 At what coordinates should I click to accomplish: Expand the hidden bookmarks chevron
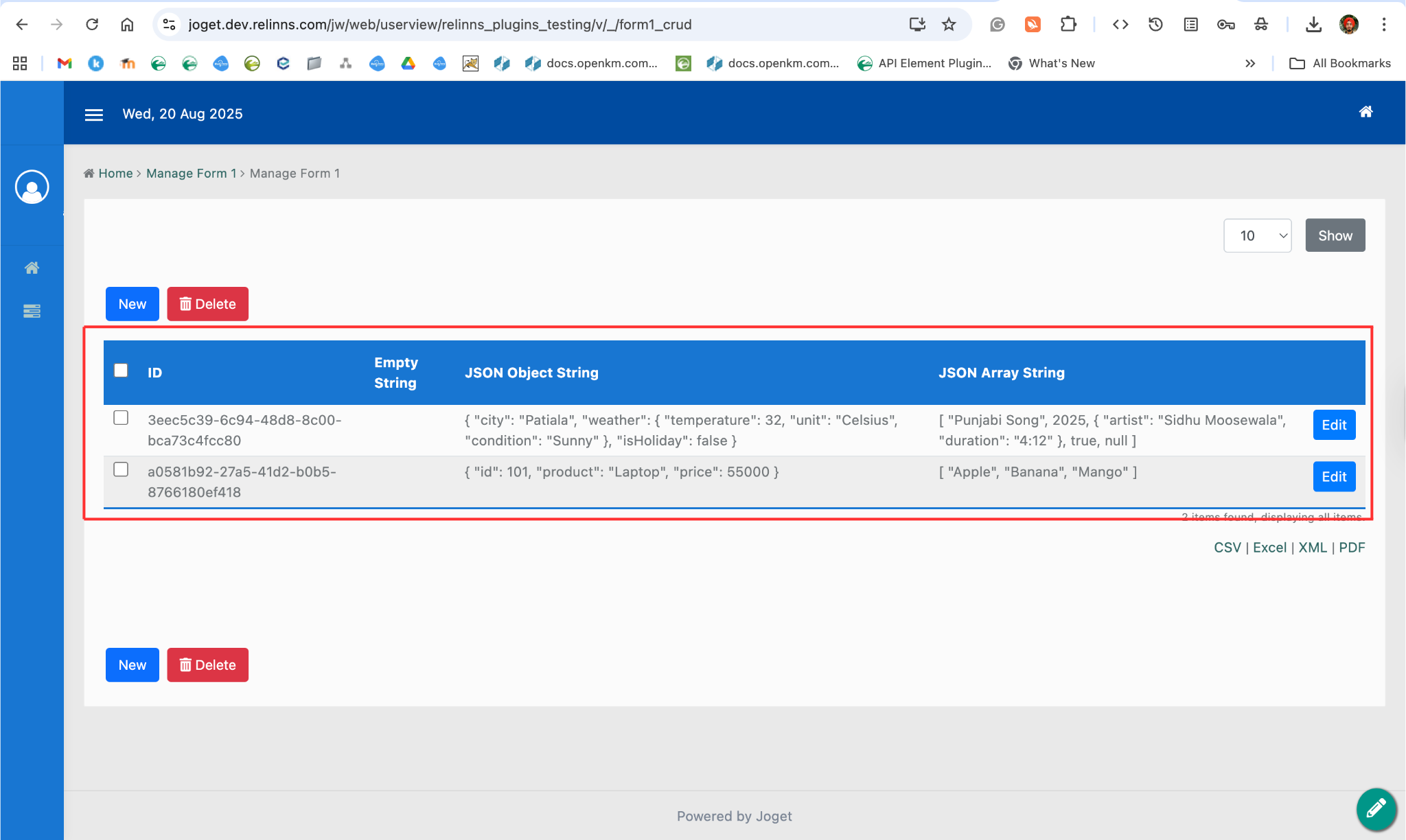click(x=1250, y=63)
